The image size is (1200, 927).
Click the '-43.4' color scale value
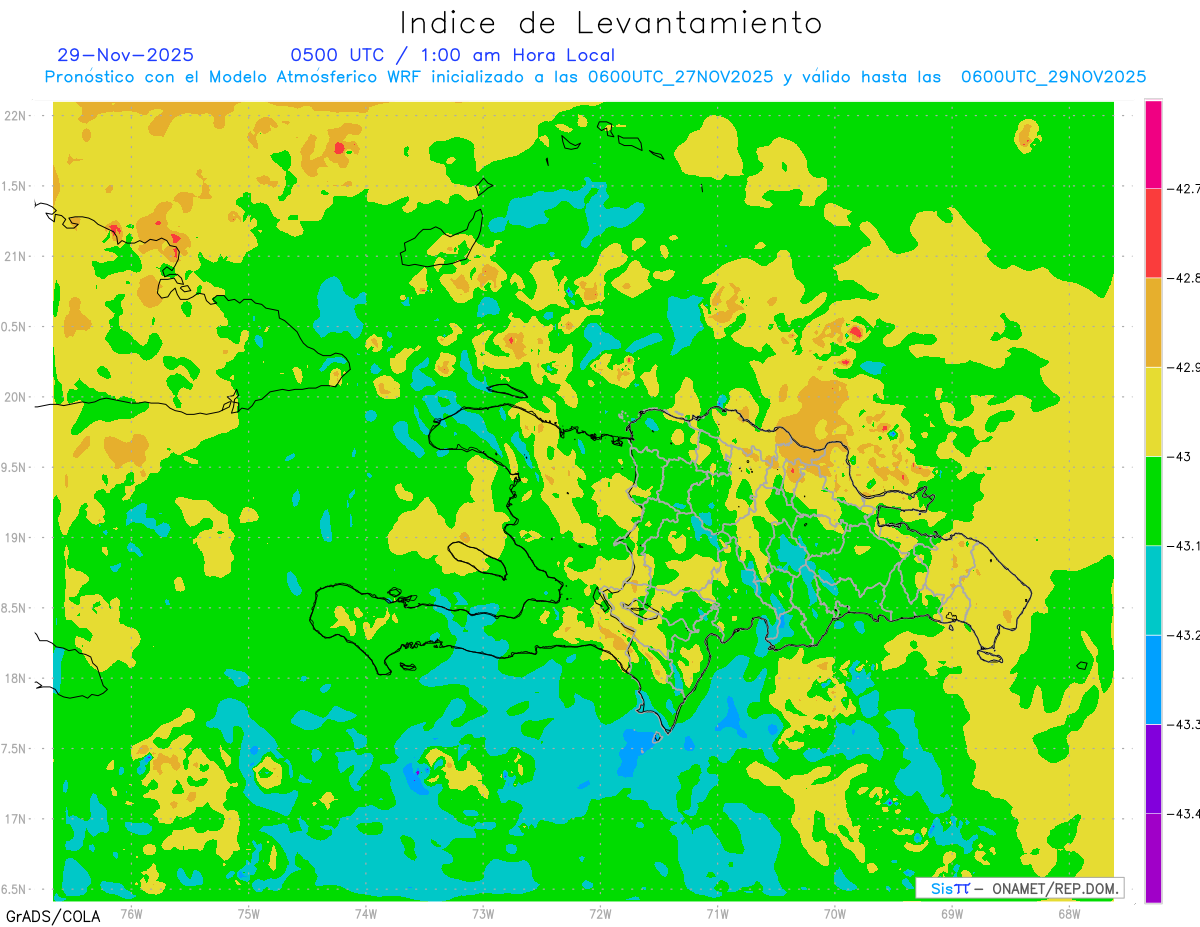tap(1185, 813)
